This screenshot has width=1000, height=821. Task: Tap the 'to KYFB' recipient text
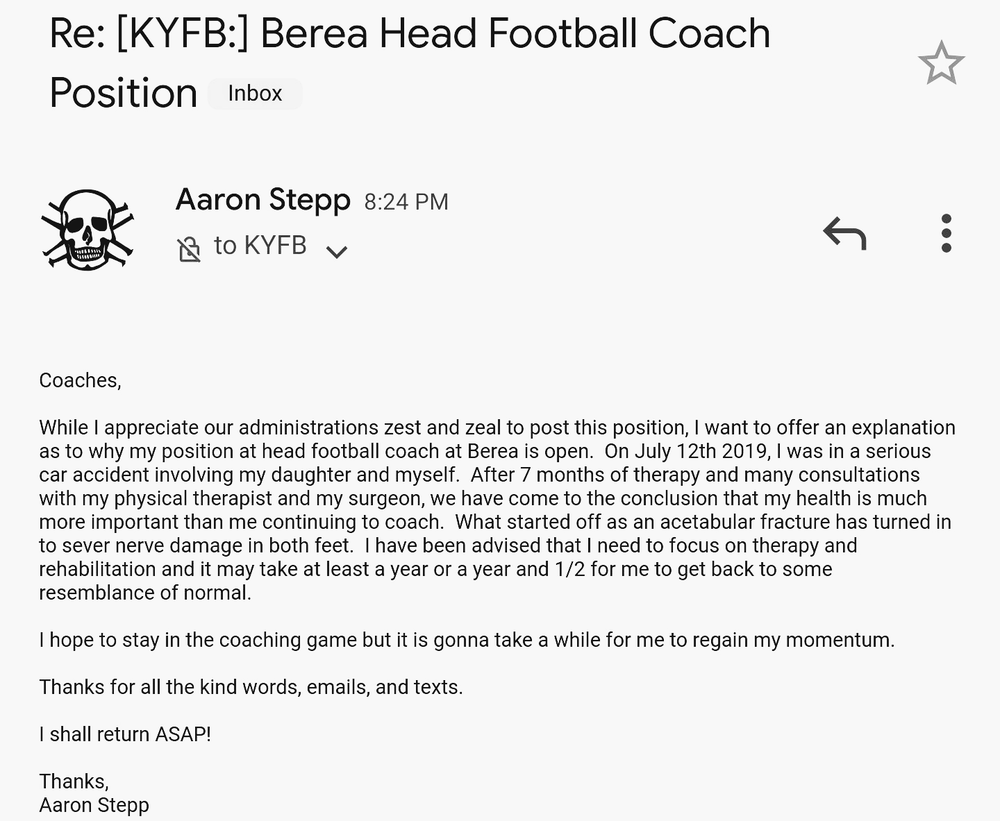point(260,245)
